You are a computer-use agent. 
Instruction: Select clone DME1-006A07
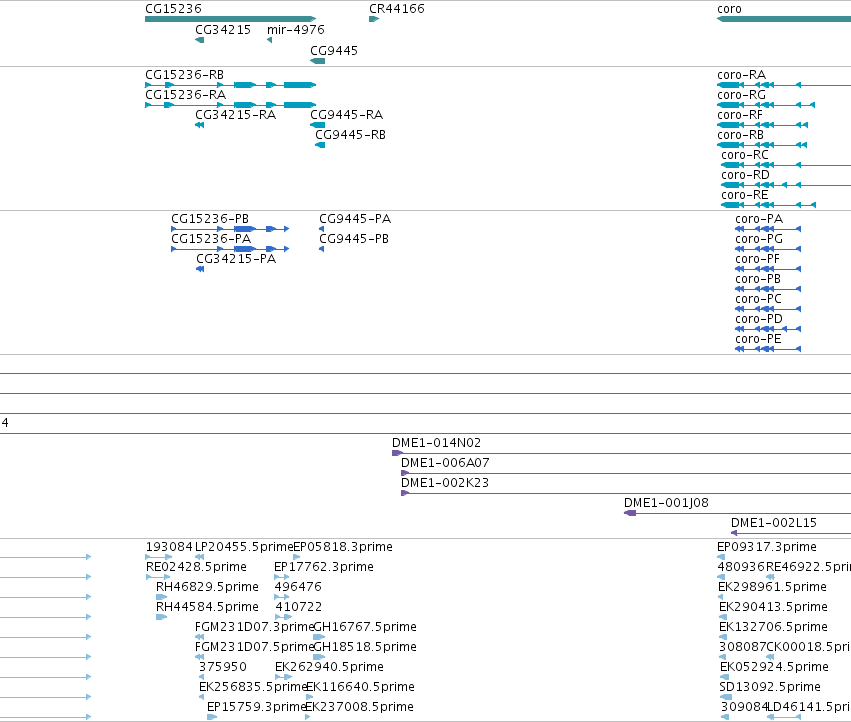pos(626,473)
